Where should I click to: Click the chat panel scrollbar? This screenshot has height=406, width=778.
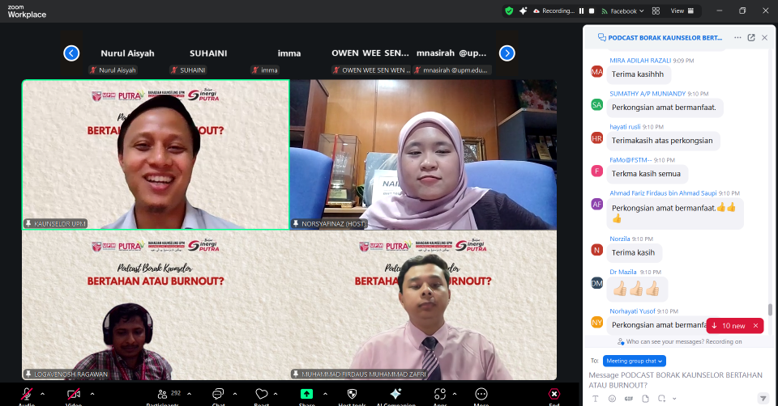(770, 310)
